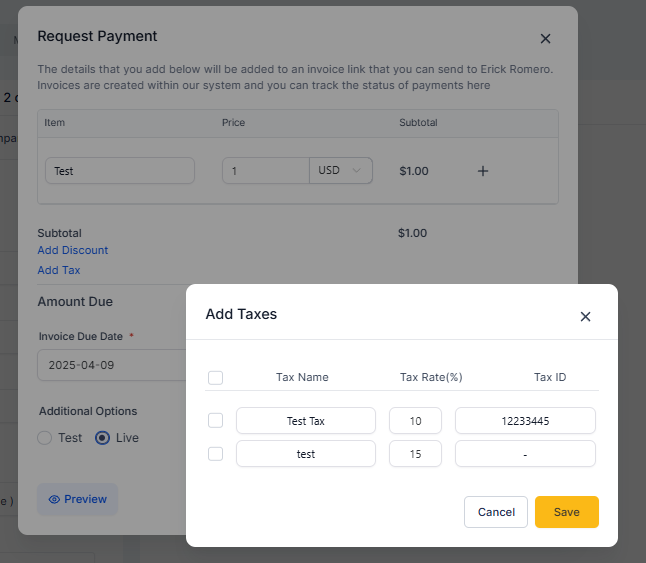This screenshot has height=563, width=646.
Task: Open the USD currency dropdown
Action: pyautogui.click(x=341, y=171)
